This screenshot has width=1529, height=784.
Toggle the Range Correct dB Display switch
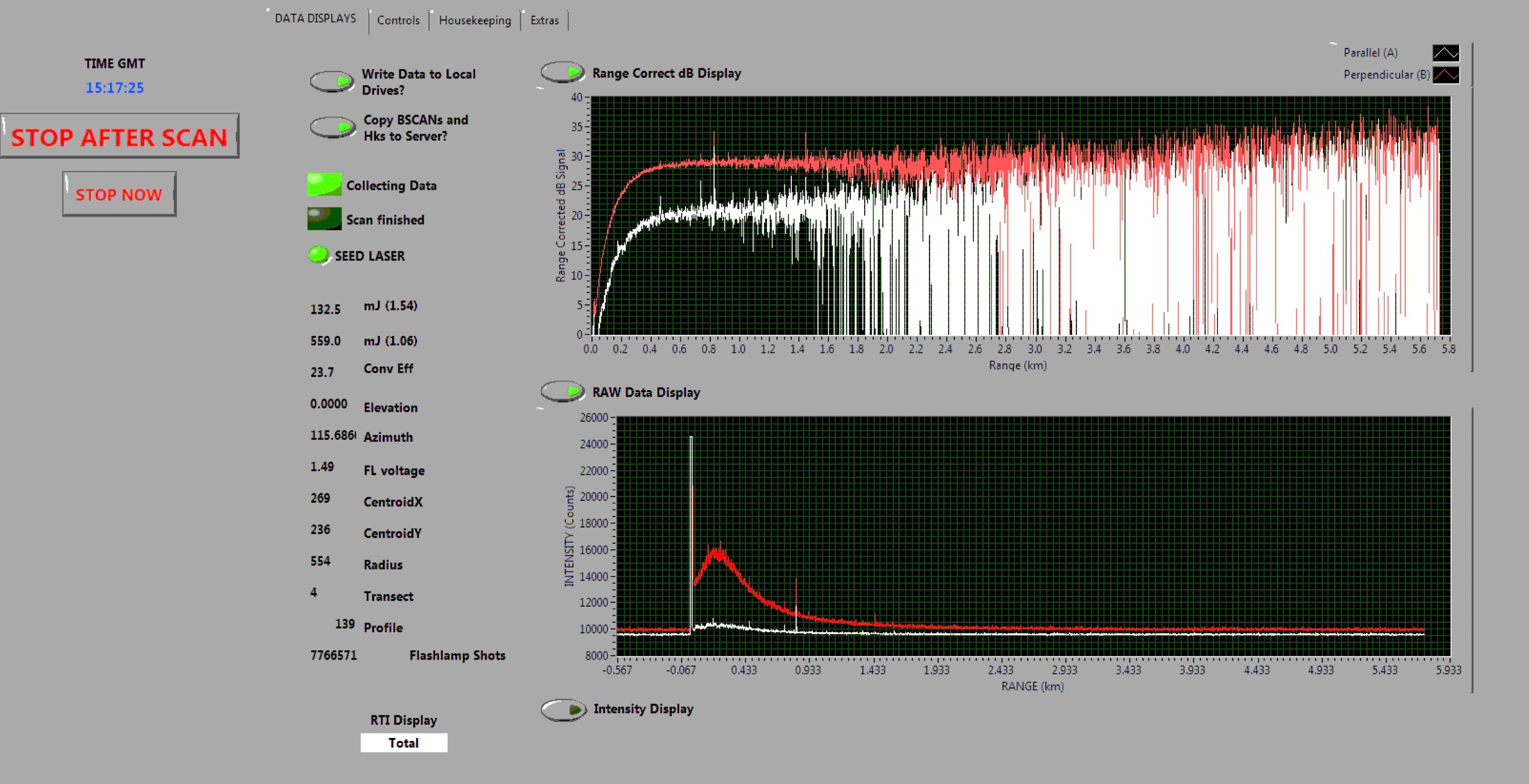click(x=563, y=73)
